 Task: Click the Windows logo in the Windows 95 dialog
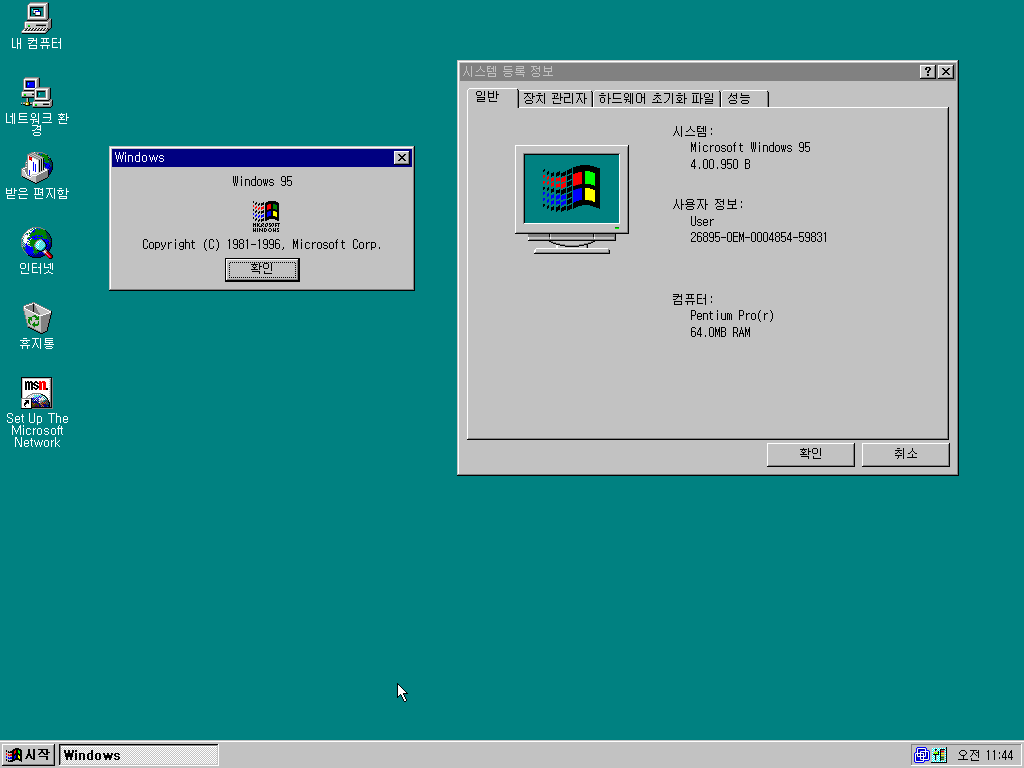pyautogui.click(x=266, y=216)
